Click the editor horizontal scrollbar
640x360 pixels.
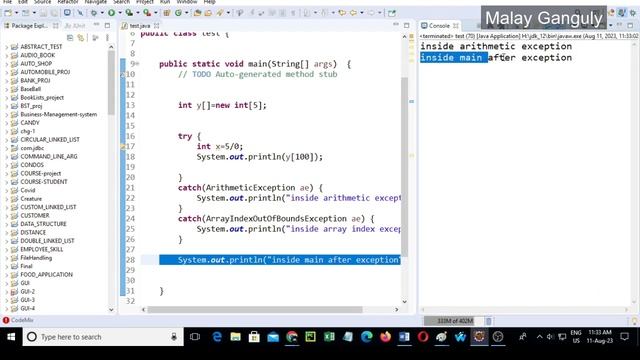[255, 310]
